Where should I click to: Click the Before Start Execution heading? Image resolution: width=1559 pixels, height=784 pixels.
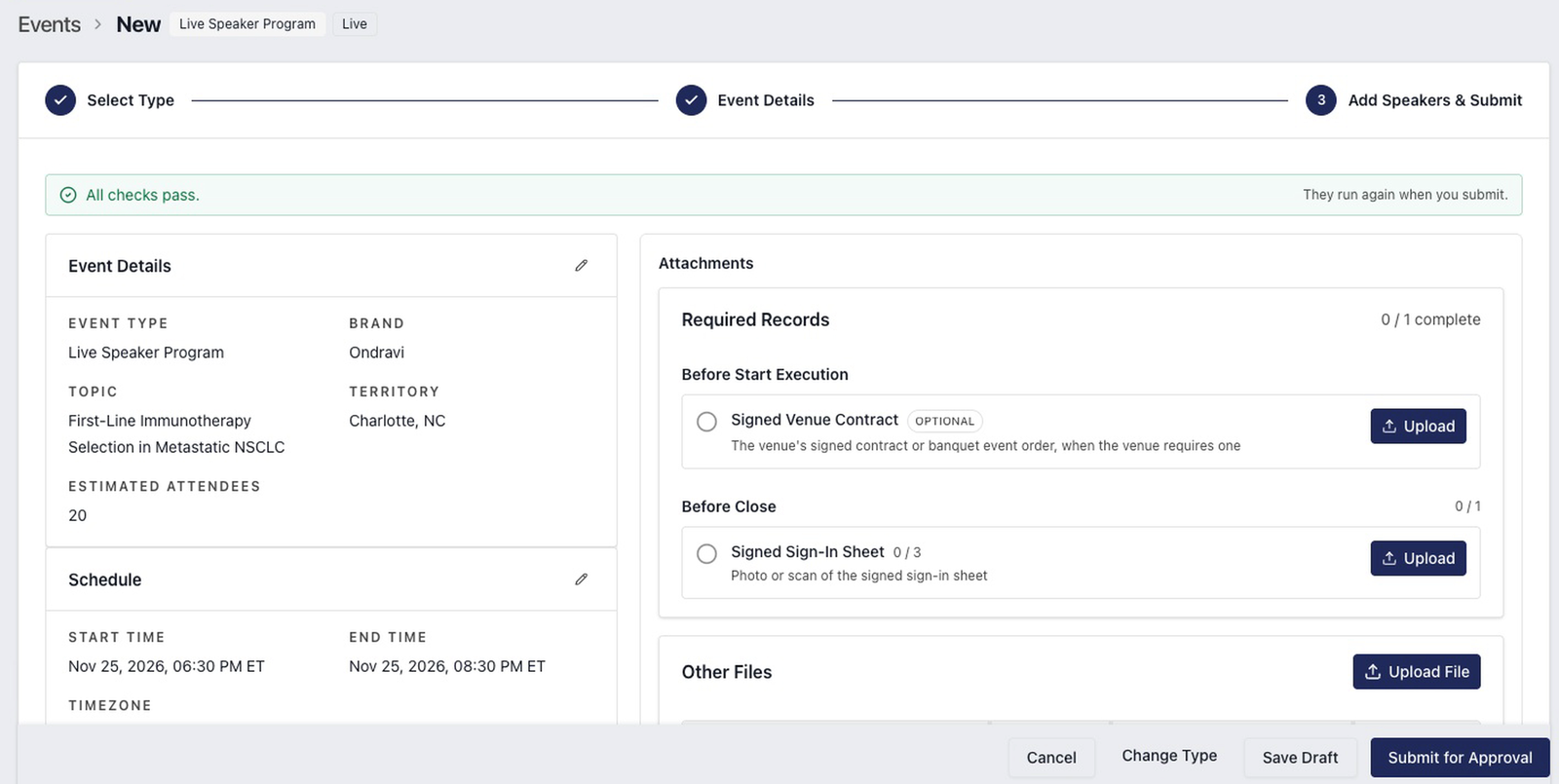(765, 374)
